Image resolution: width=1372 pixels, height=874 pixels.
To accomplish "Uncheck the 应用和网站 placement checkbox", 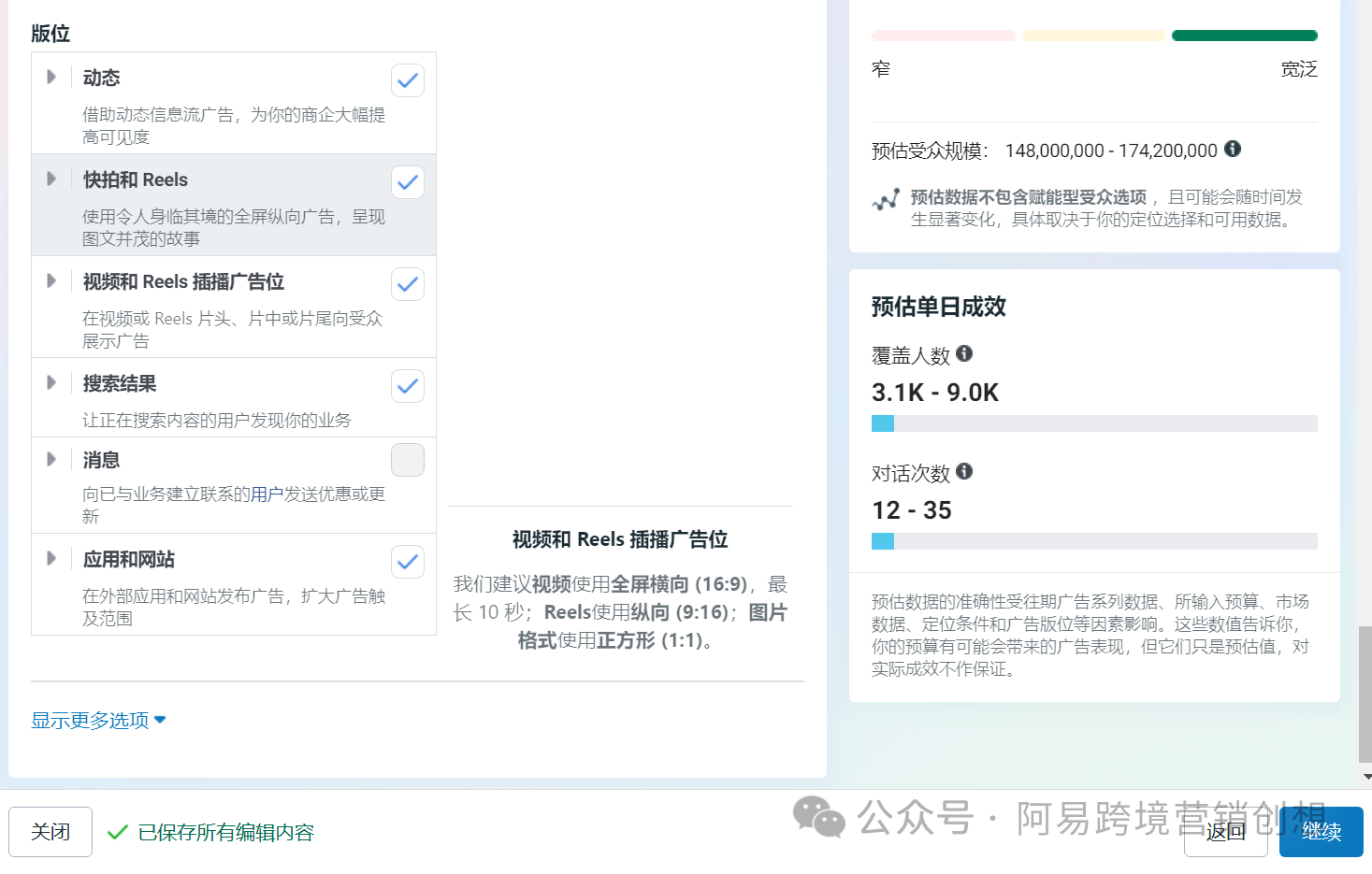I will pyautogui.click(x=408, y=562).
